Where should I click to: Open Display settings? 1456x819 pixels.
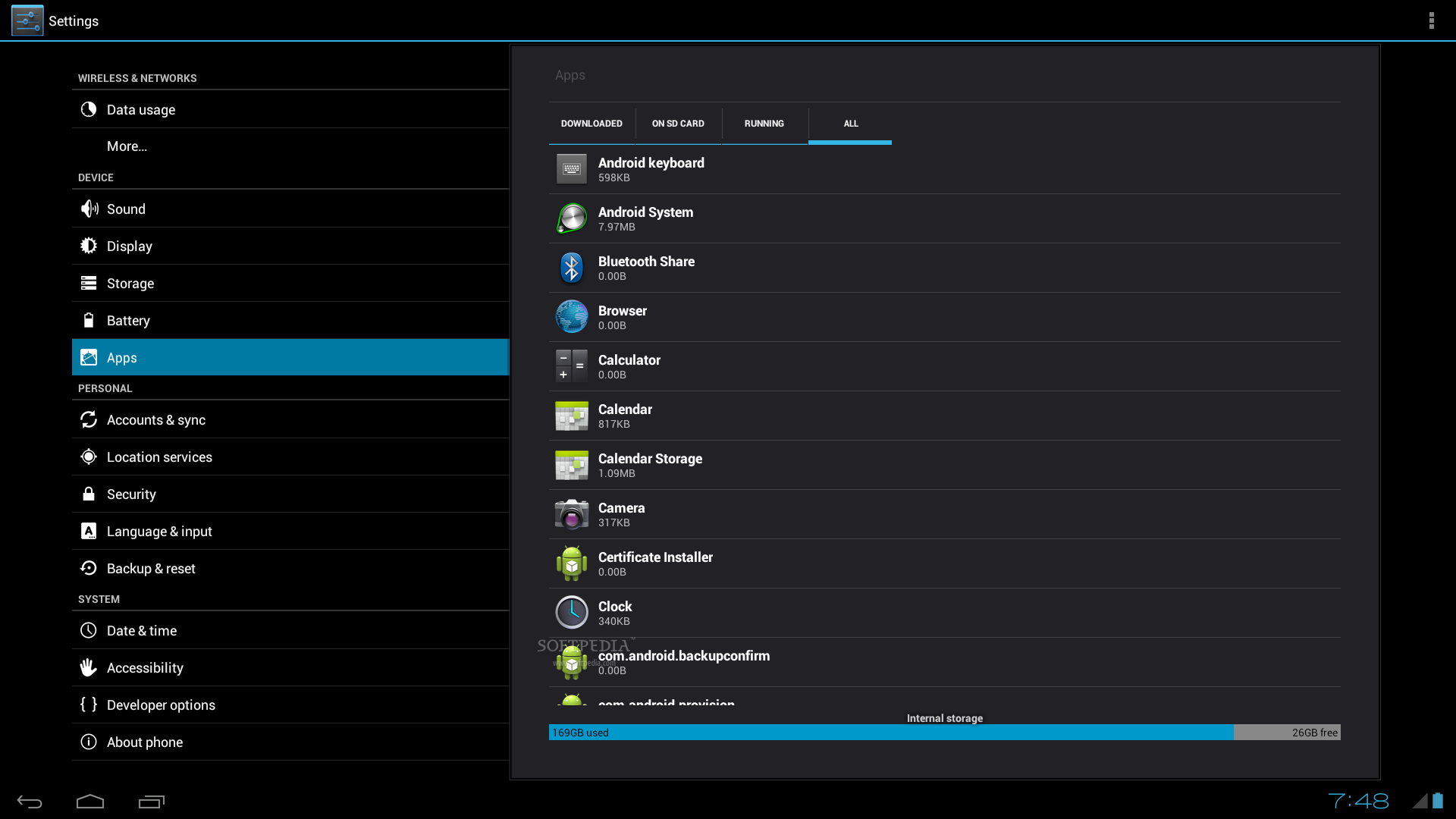pos(290,246)
